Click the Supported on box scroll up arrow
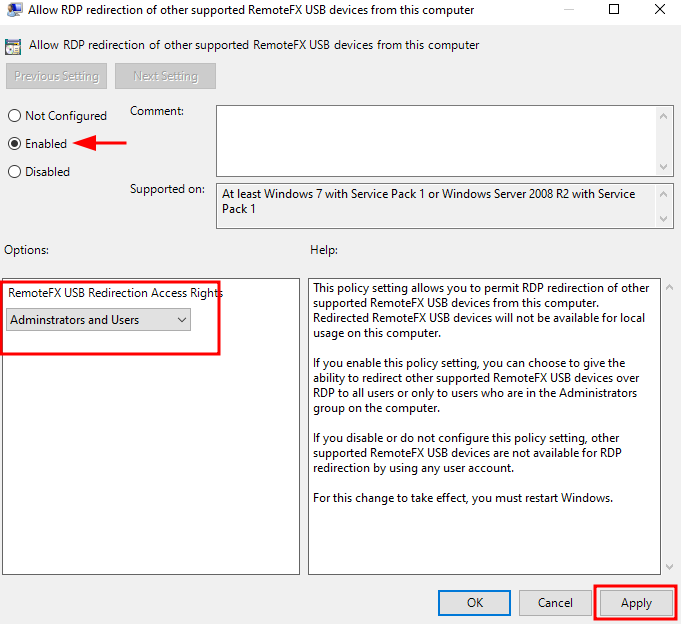Viewport: 681px width, 624px height. pos(665,192)
